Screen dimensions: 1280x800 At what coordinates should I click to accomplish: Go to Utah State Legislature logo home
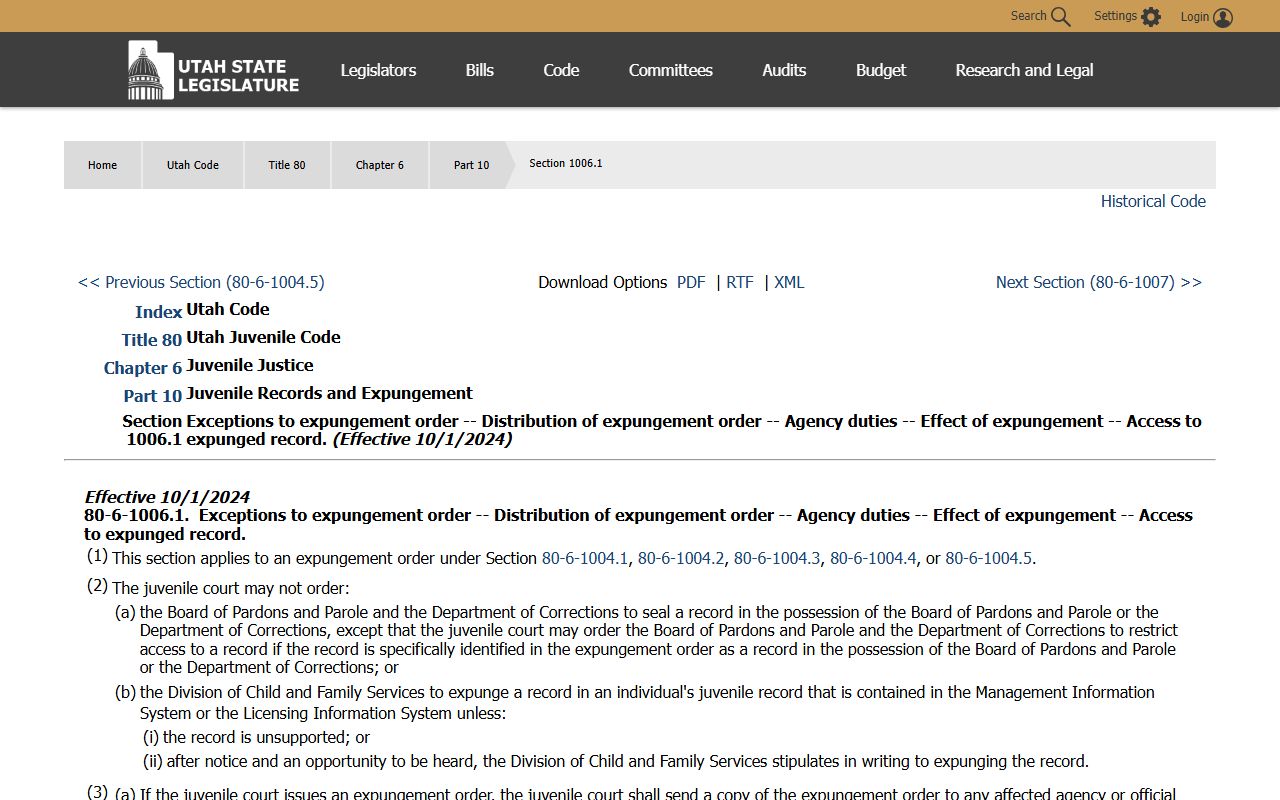coord(213,70)
